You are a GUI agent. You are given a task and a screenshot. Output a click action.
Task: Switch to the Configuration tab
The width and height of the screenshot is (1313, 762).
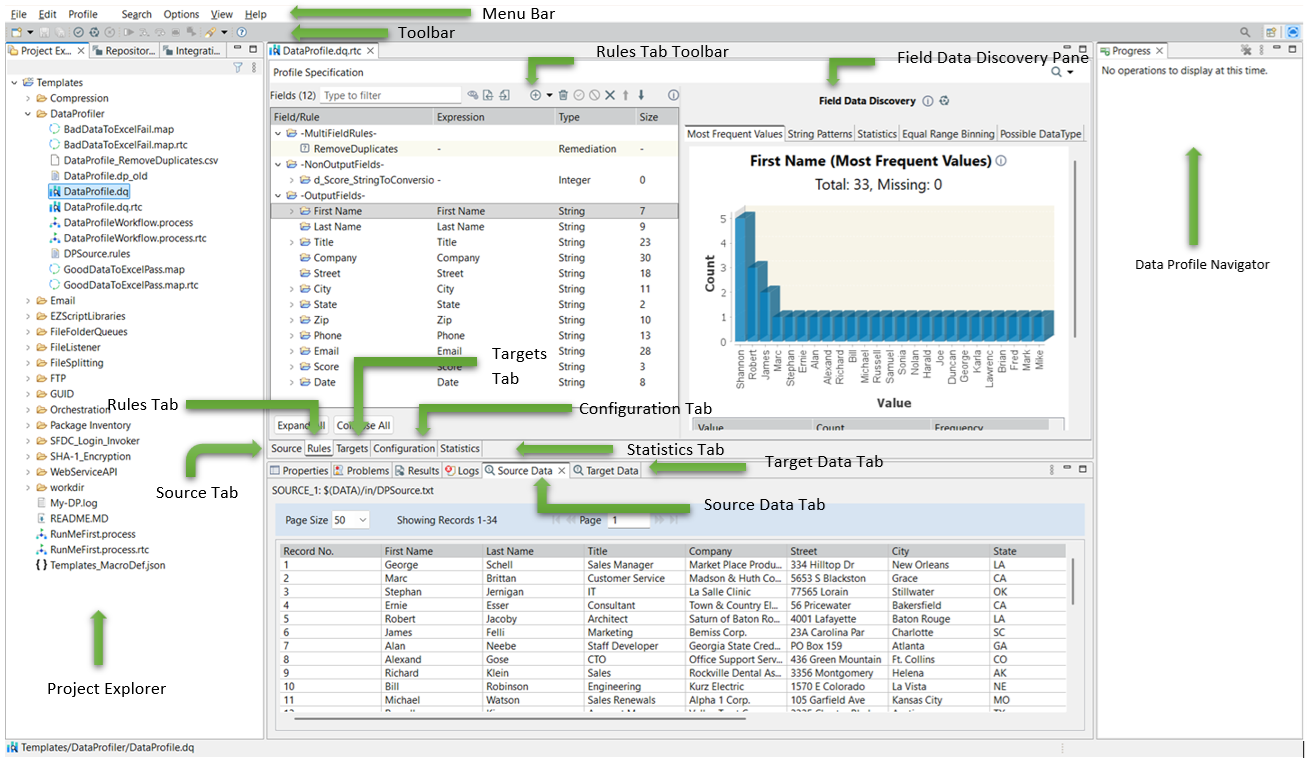click(404, 449)
